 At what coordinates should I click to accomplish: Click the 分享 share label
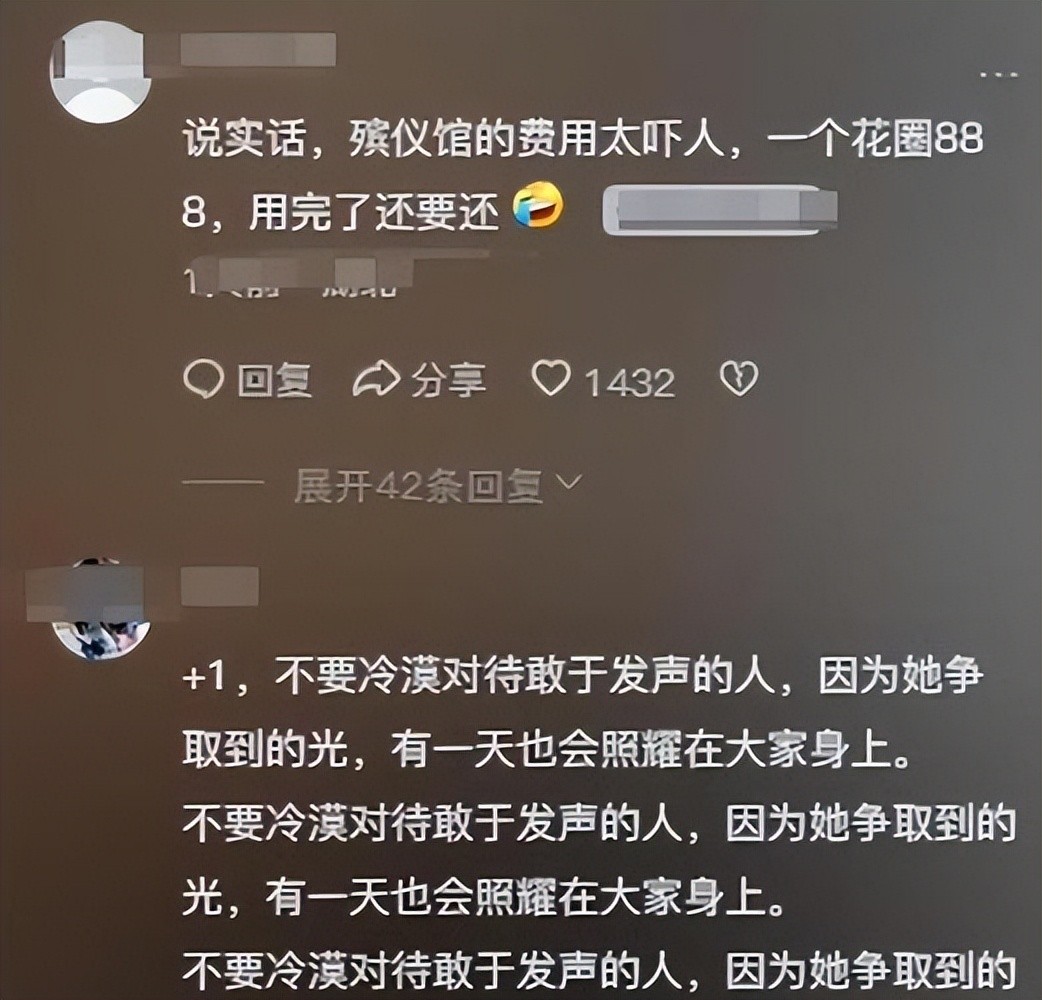[448, 381]
